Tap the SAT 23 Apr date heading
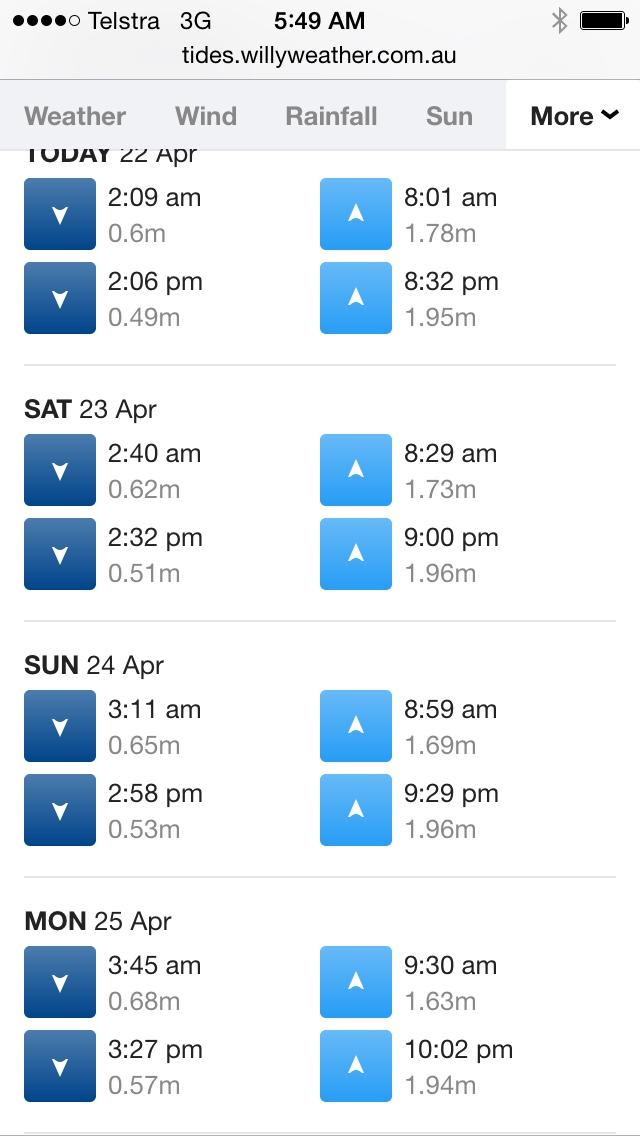This screenshot has height=1136, width=640. point(91,409)
